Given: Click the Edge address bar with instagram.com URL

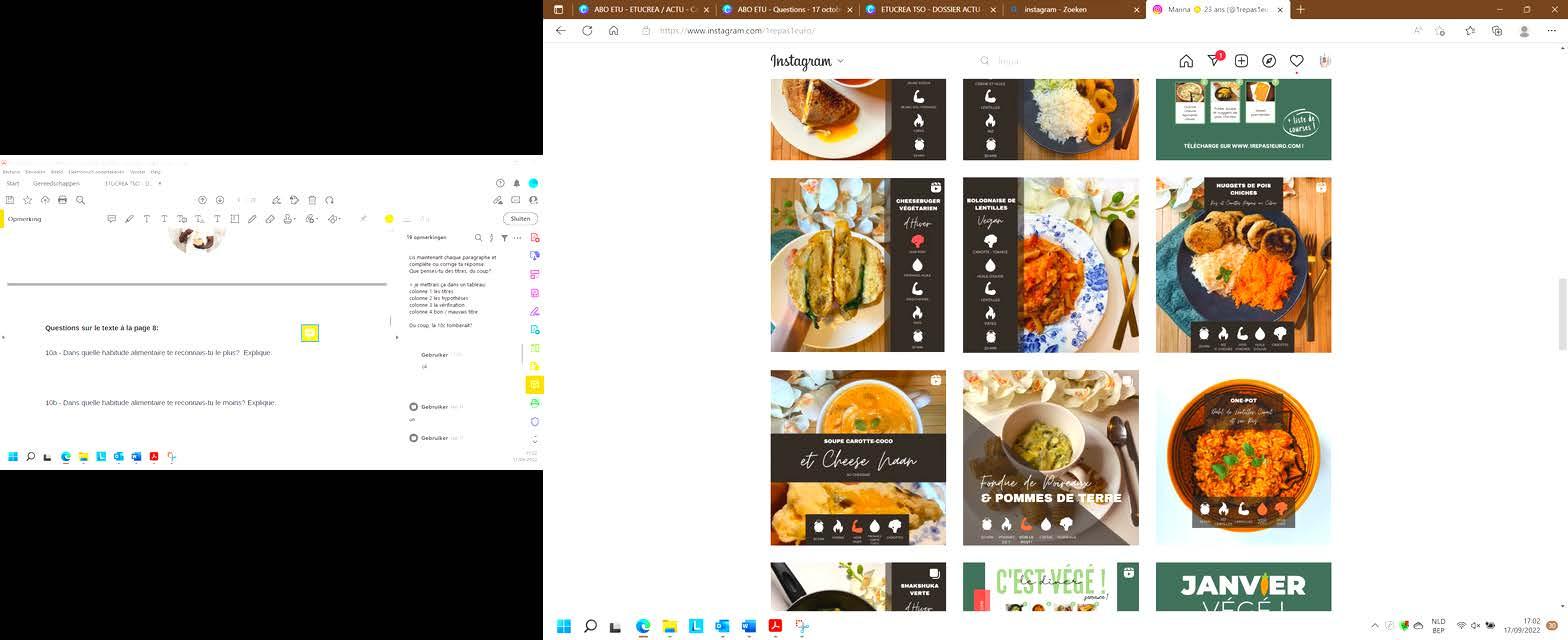Looking at the screenshot, I should (1020, 31).
